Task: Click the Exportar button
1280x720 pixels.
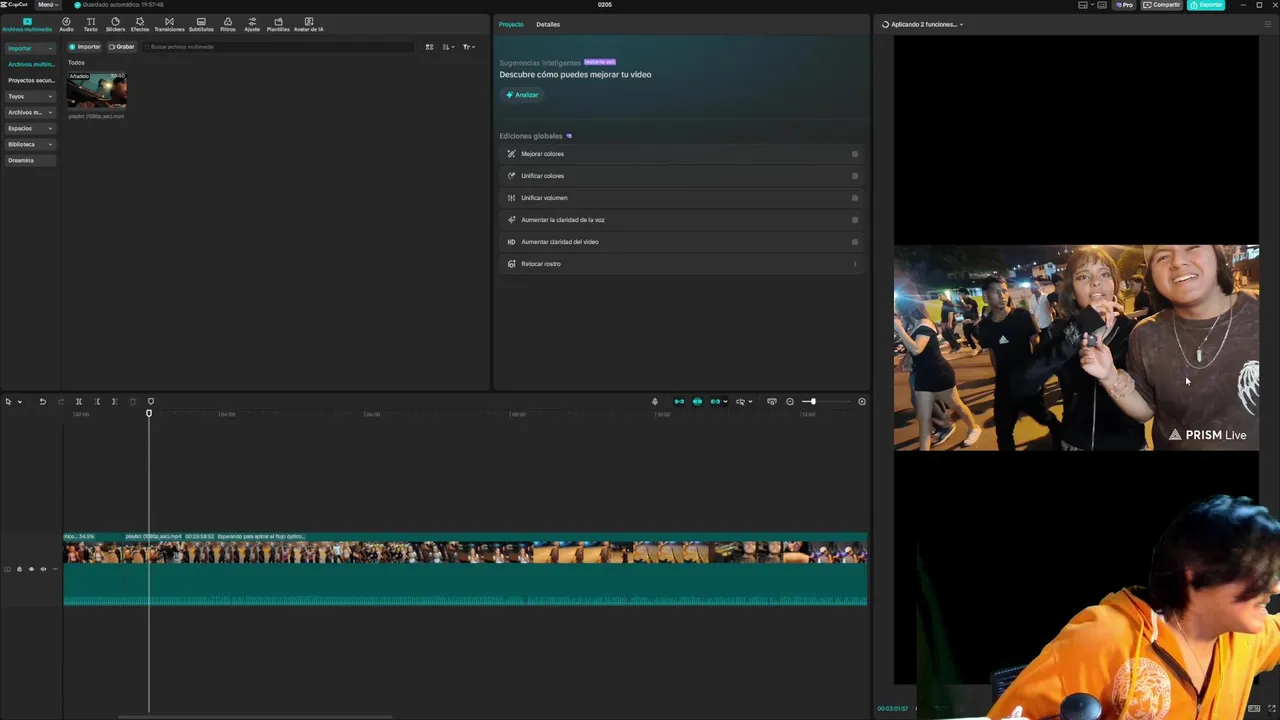Action: coord(1207,5)
